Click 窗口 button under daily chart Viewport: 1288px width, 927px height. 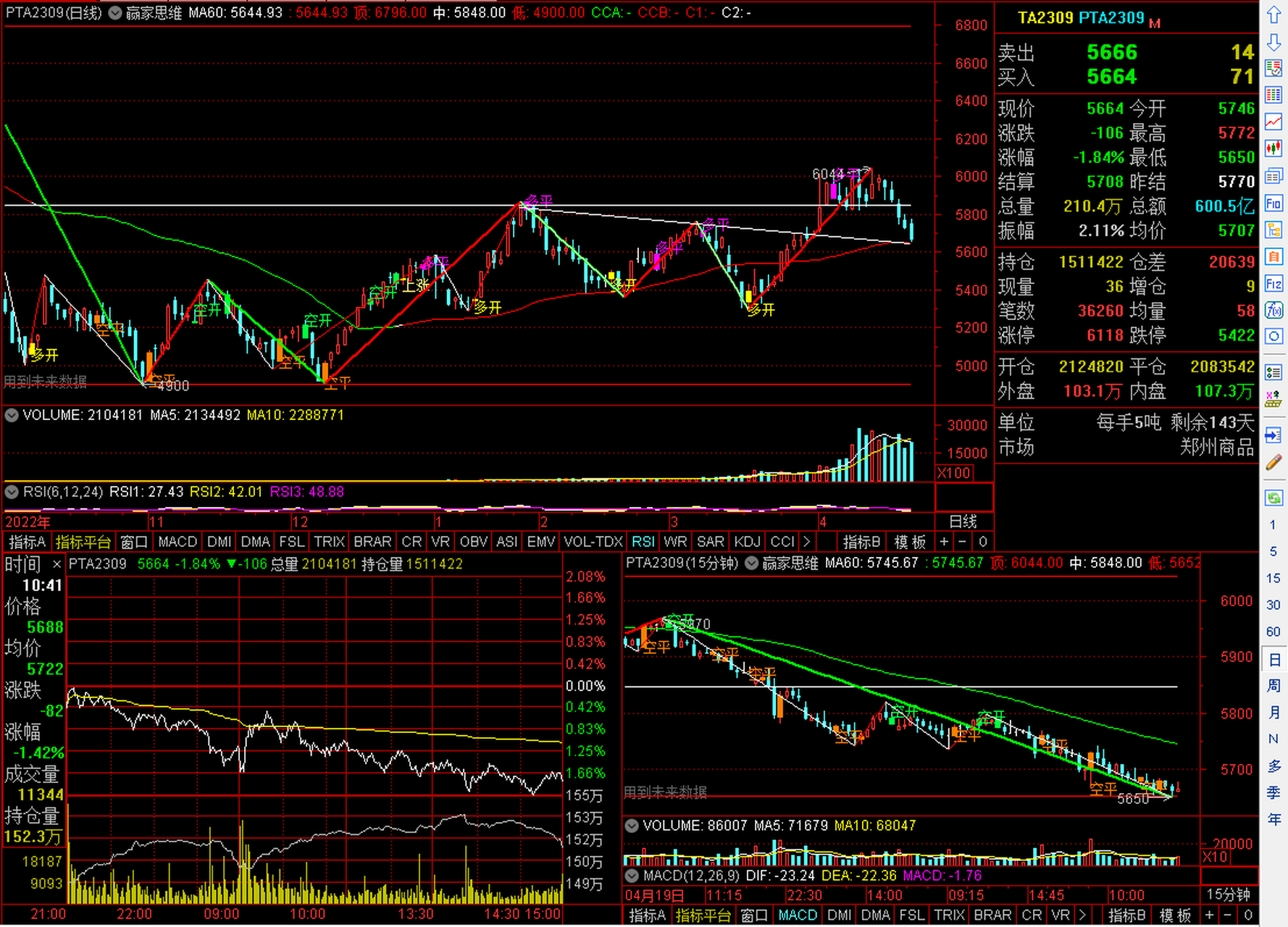click(x=134, y=542)
